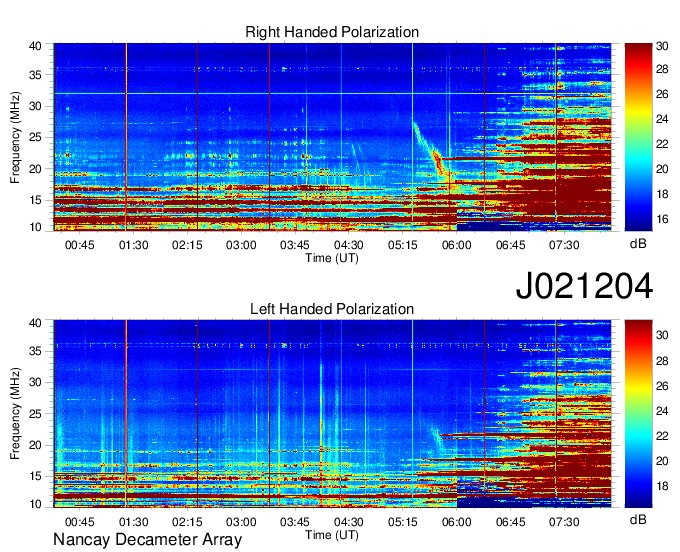The image size is (680, 552).
Task: Click the '10' frequency tick on the lower plot
Action: click(x=35, y=504)
